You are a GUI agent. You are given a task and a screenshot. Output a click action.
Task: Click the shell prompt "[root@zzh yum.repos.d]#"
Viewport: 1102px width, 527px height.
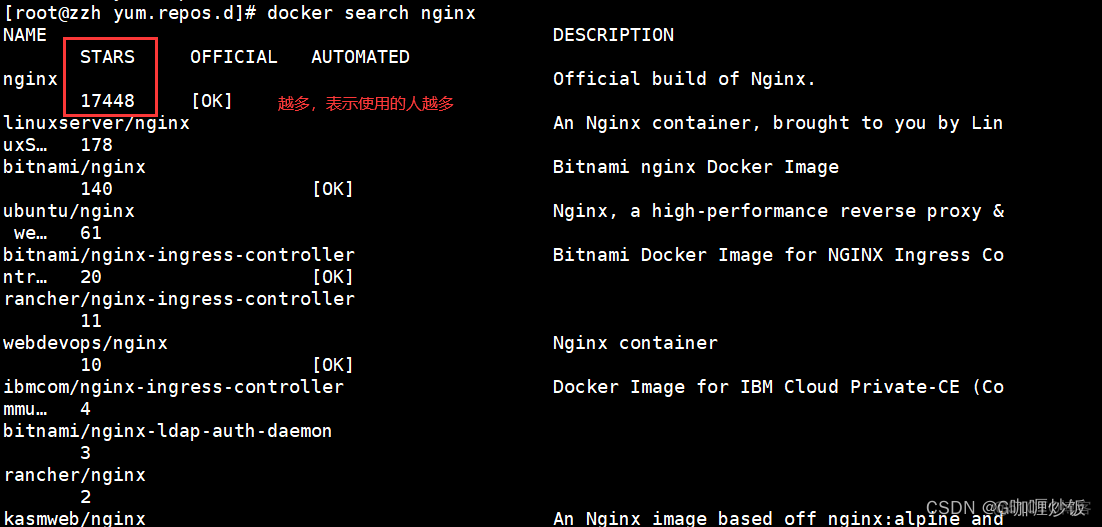130,13
